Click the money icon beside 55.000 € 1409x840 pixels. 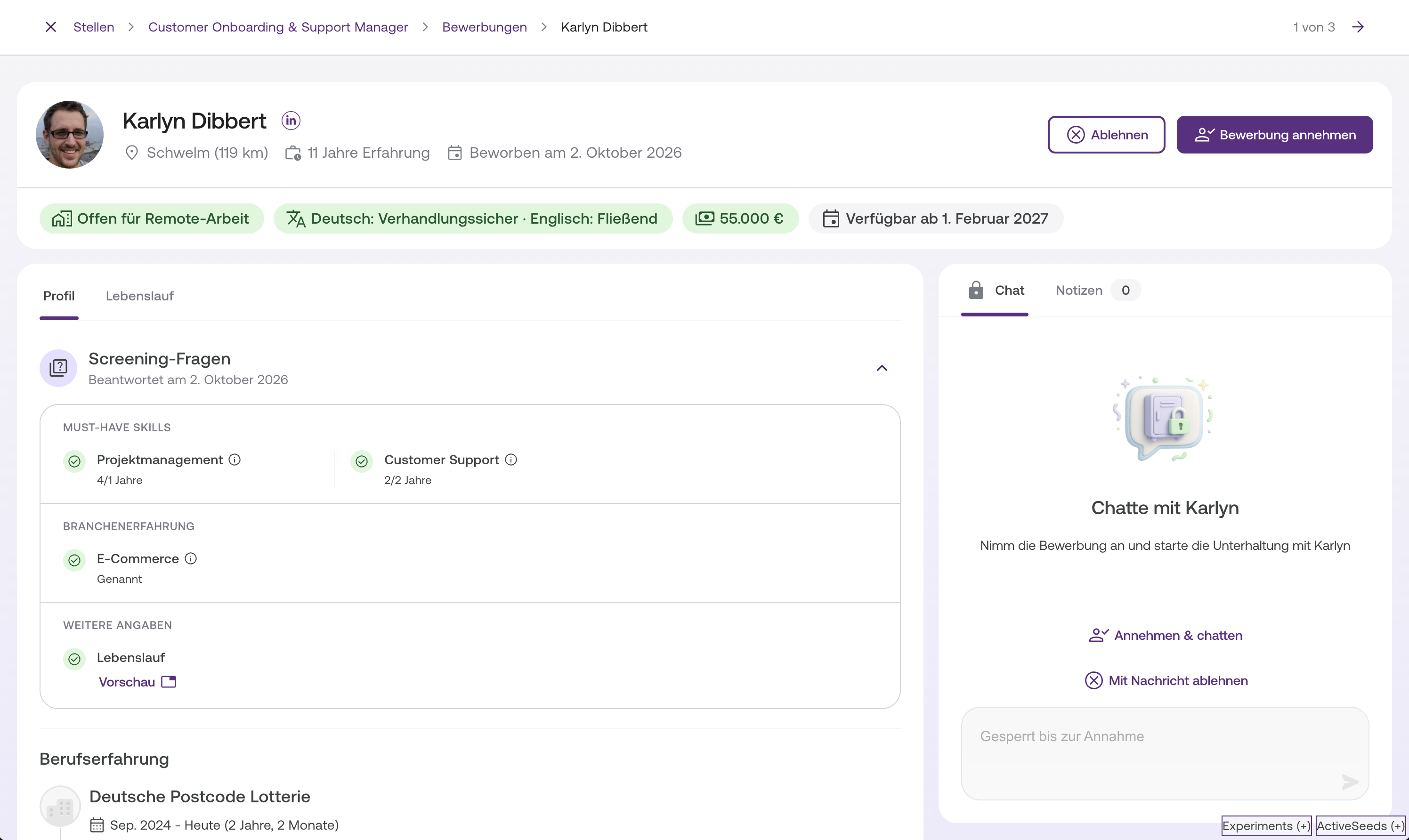coord(705,218)
